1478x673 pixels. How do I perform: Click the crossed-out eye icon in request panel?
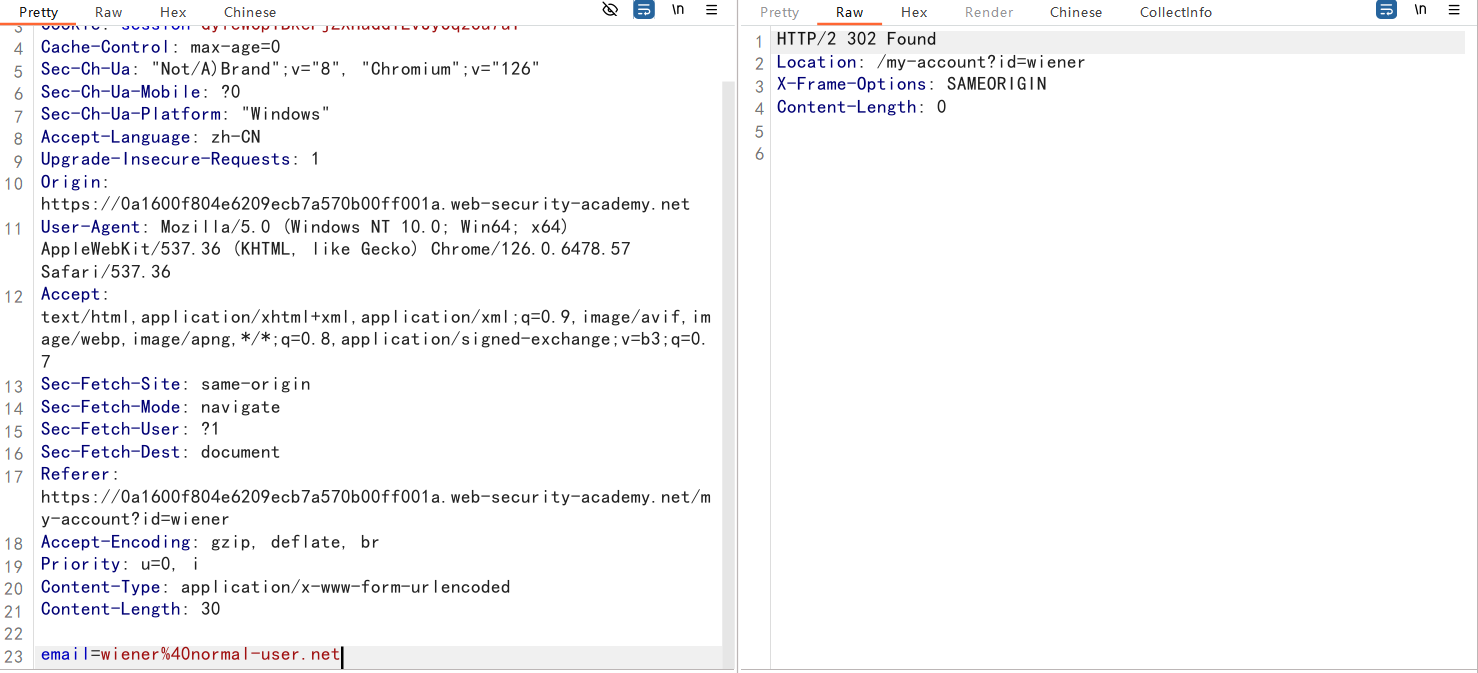point(610,10)
